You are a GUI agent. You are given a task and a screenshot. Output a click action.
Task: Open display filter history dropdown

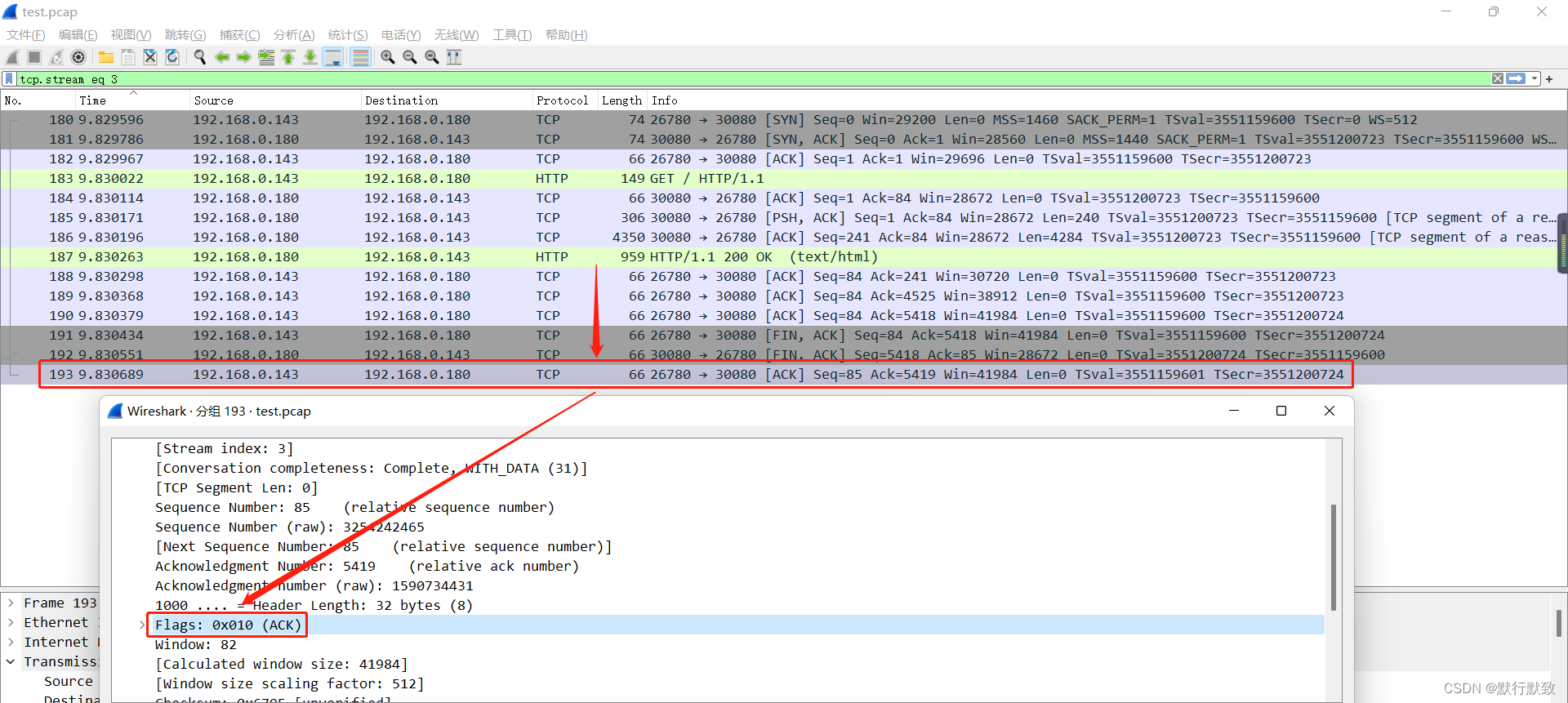coord(1535,79)
